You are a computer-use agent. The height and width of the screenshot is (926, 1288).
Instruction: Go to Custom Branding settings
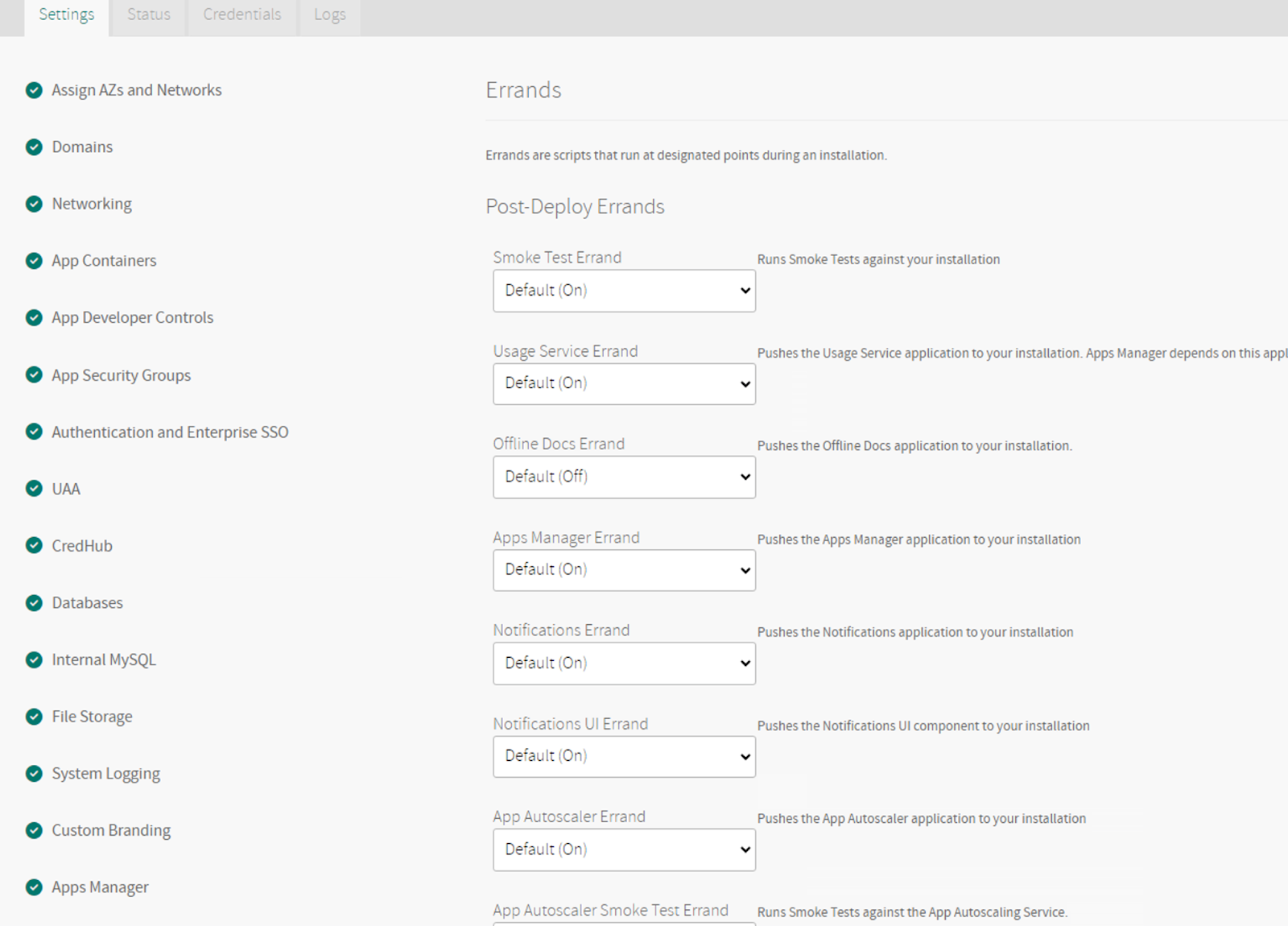pyautogui.click(x=111, y=830)
